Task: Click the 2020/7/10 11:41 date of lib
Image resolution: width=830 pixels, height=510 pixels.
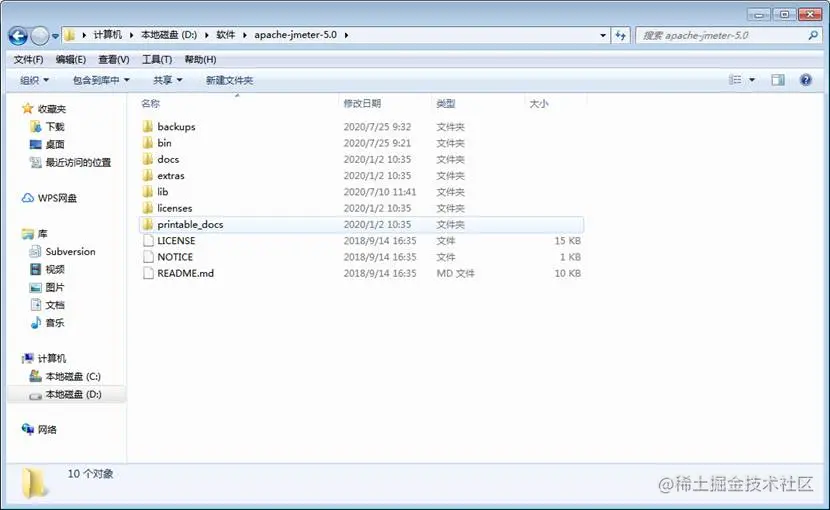Action: [380, 192]
